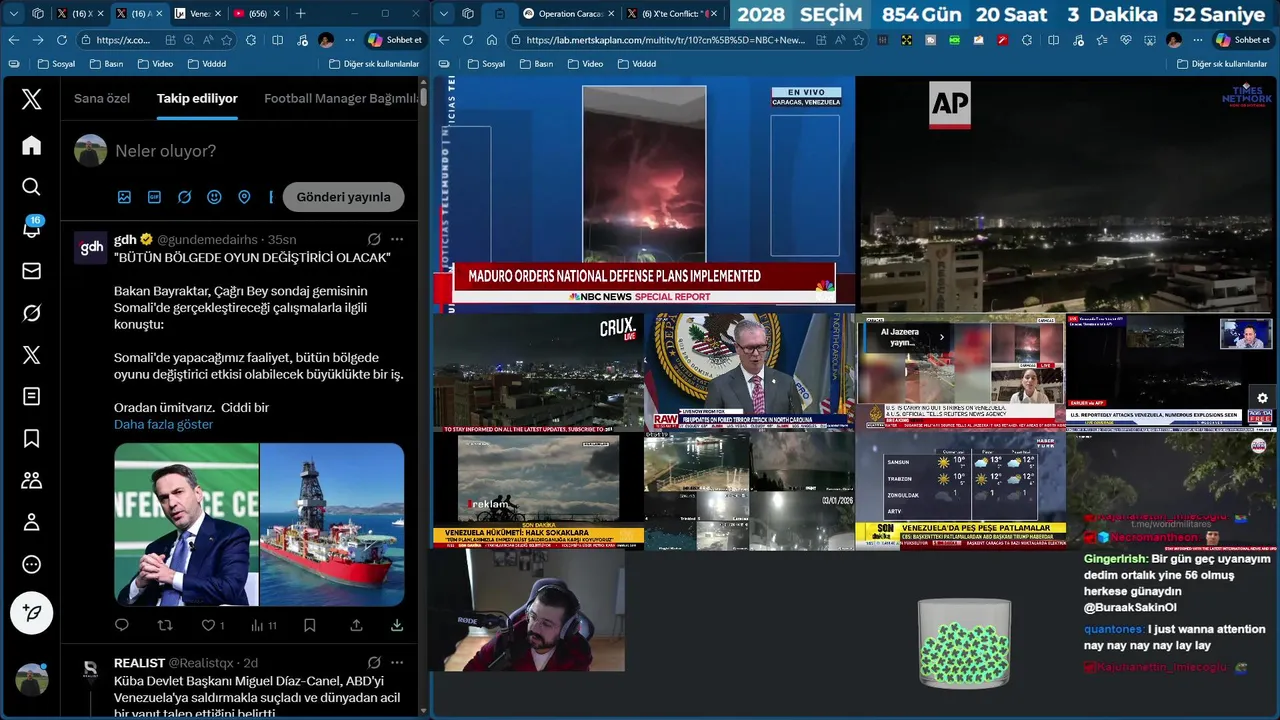Switch to YouTube (656) tab

tap(255, 13)
